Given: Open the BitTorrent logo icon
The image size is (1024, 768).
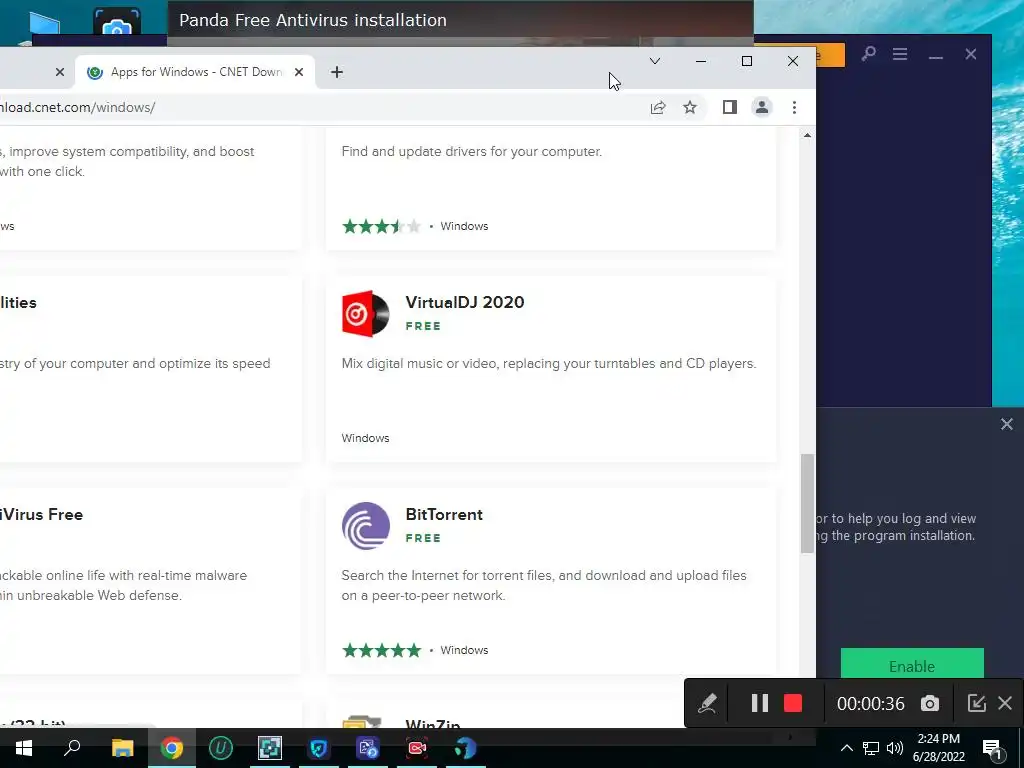Looking at the screenshot, I should [366, 526].
